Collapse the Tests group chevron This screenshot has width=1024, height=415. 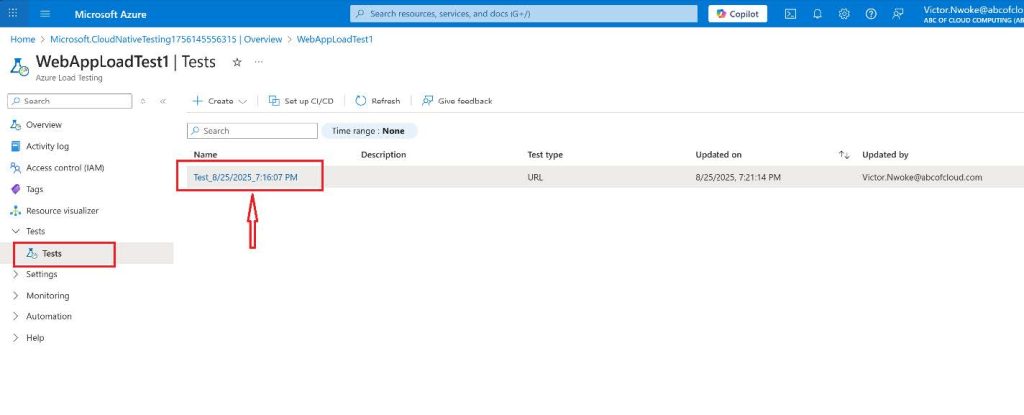pos(16,231)
